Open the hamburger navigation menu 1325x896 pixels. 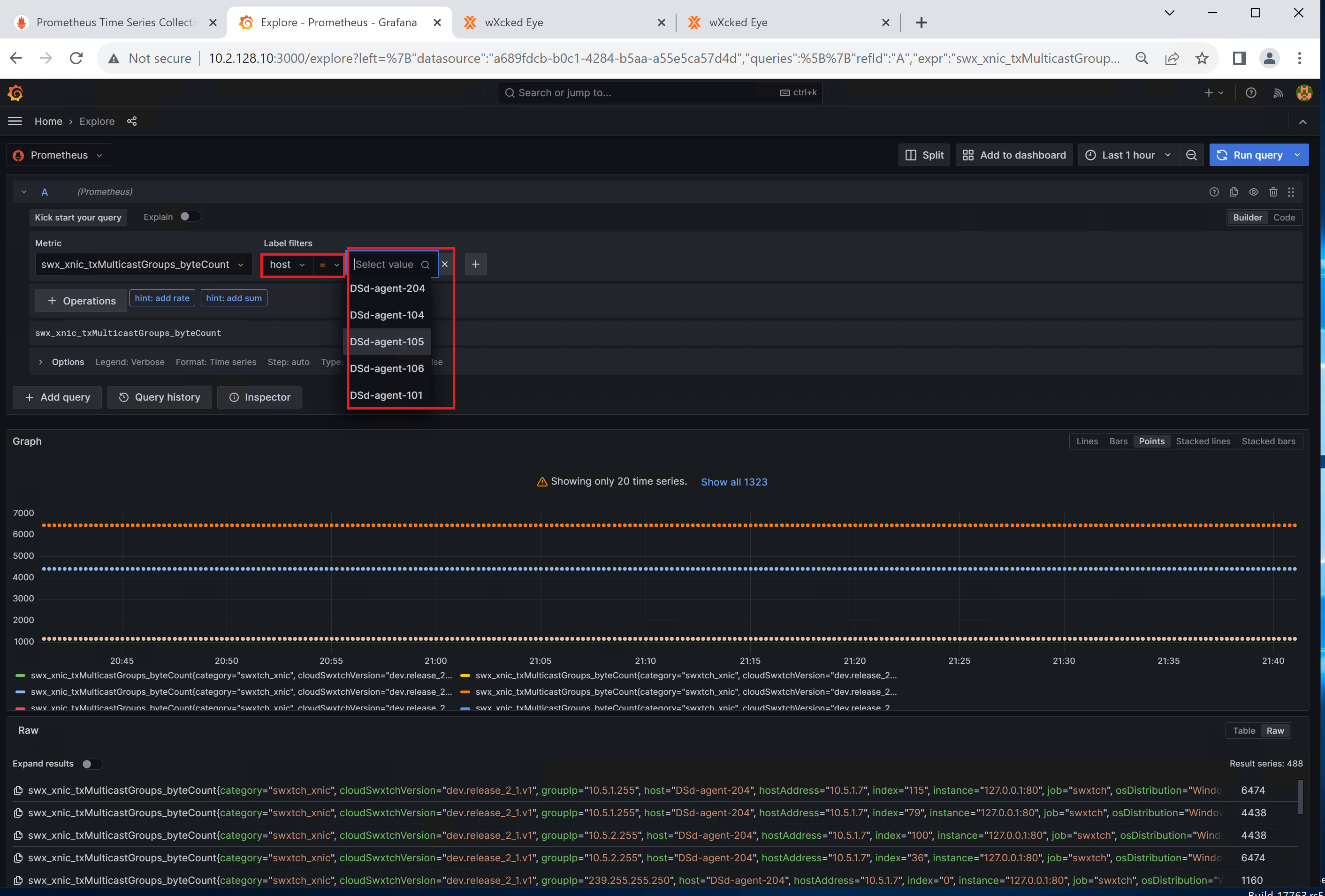click(15, 121)
